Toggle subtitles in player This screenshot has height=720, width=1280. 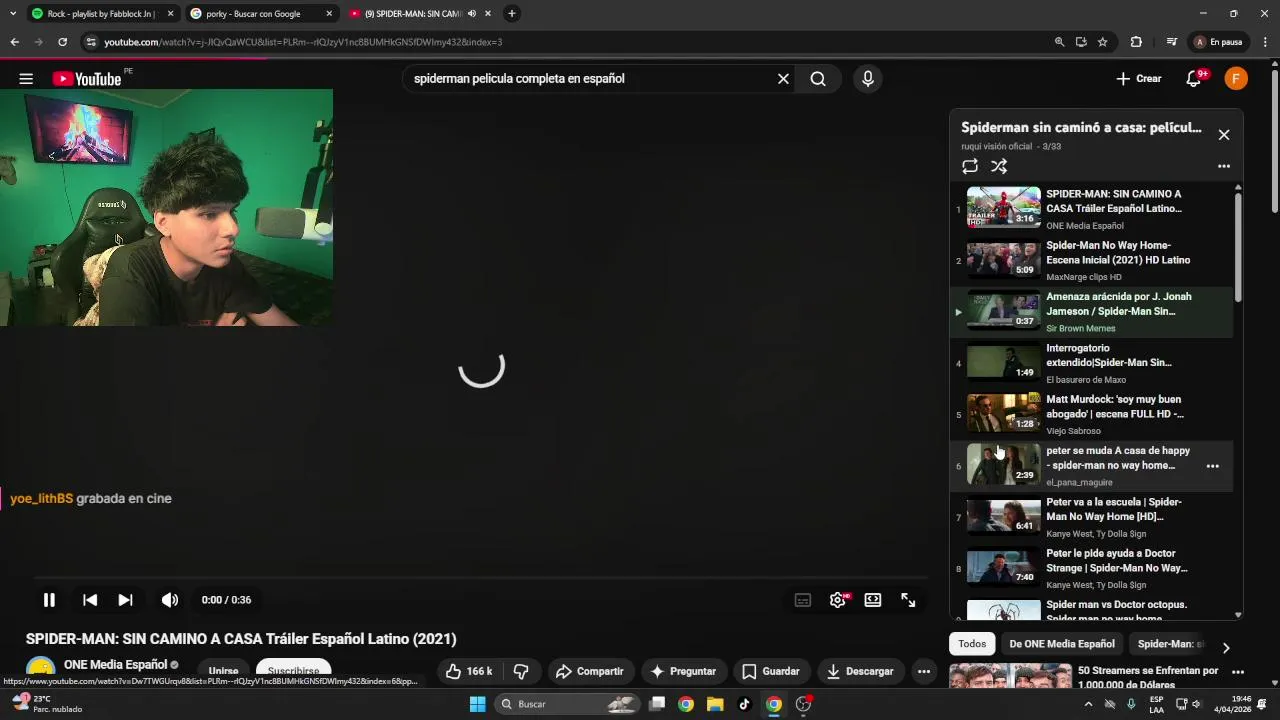(x=802, y=600)
